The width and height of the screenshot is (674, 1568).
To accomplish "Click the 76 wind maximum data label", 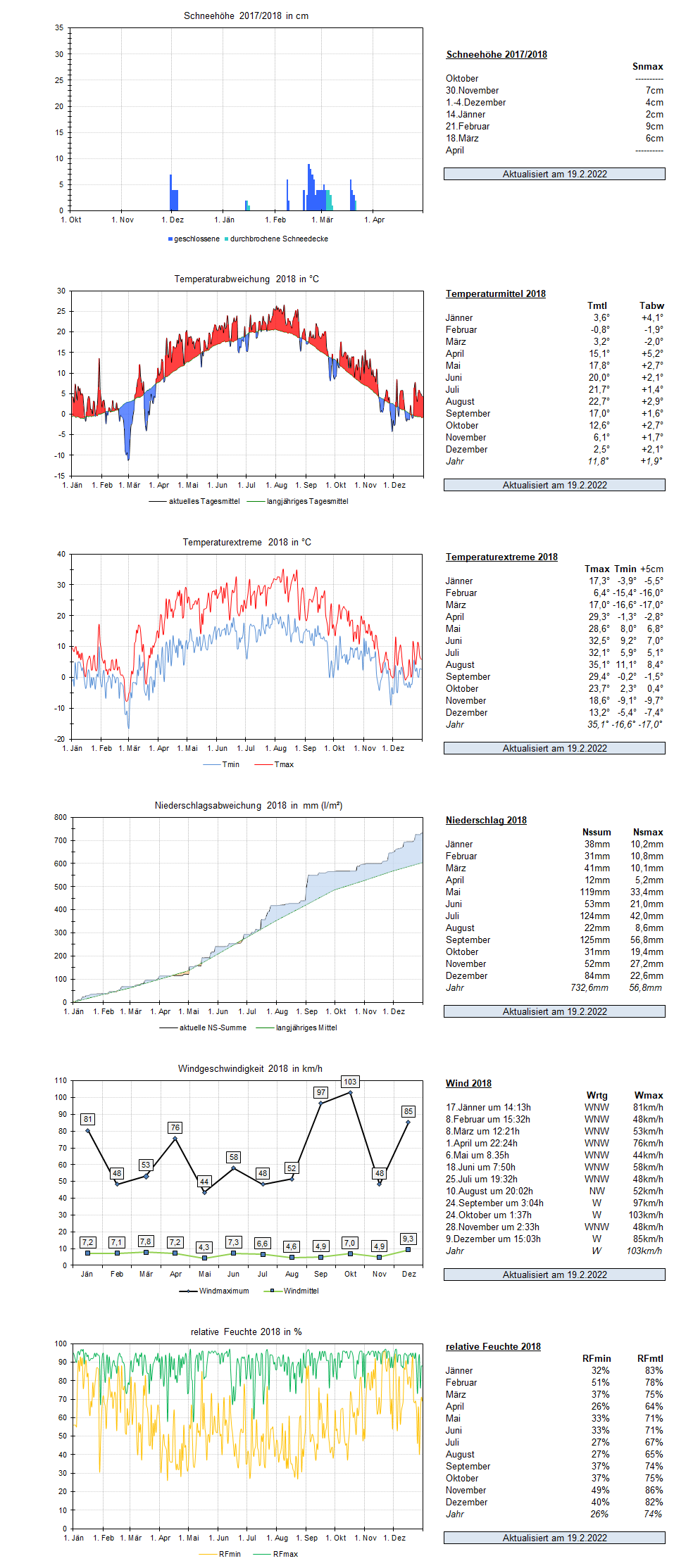I will click(175, 1127).
